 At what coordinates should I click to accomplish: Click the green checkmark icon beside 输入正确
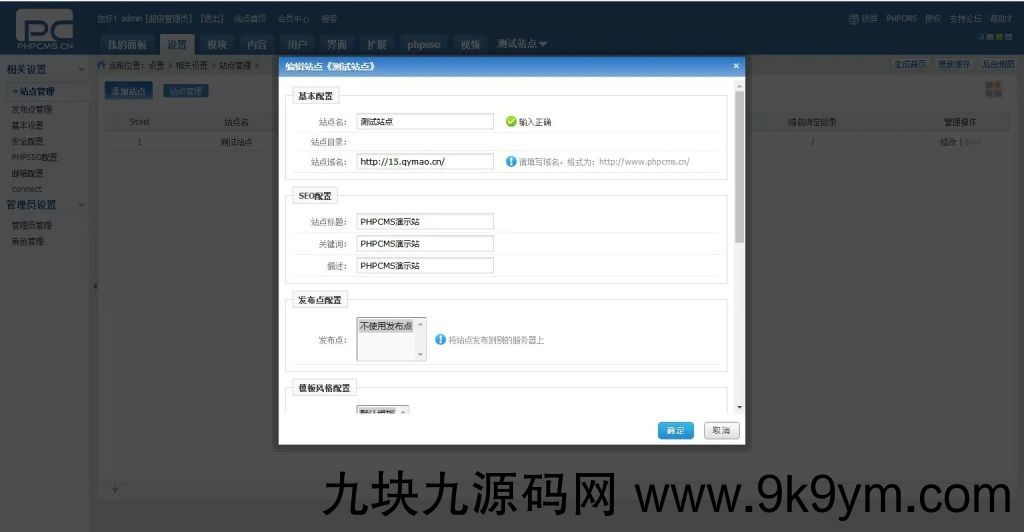tap(511, 121)
